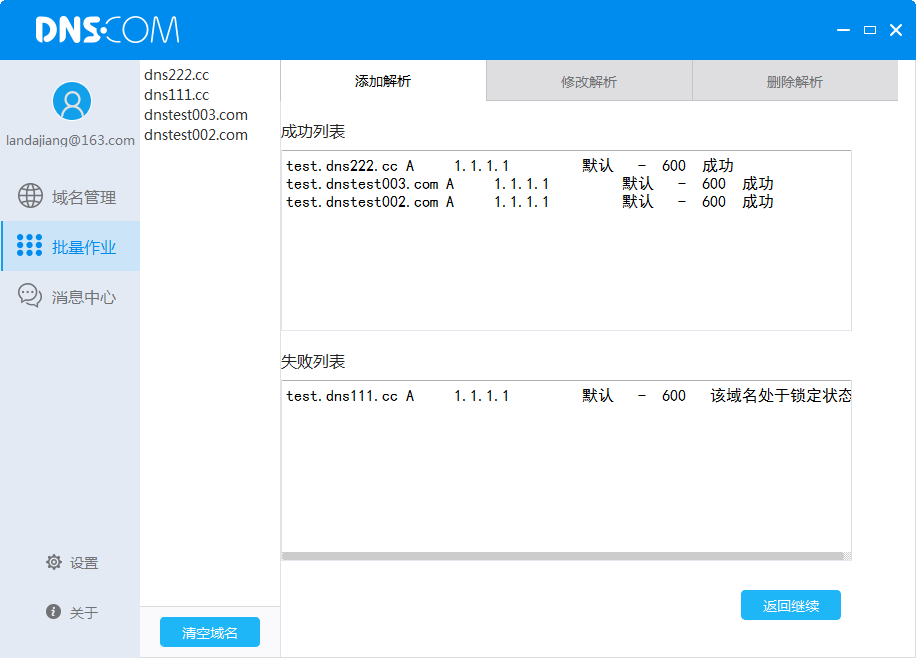The height and width of the screenshot is (658, 916).
Task: Open 关于 in the sidebar
Action: tap(71, 612)
